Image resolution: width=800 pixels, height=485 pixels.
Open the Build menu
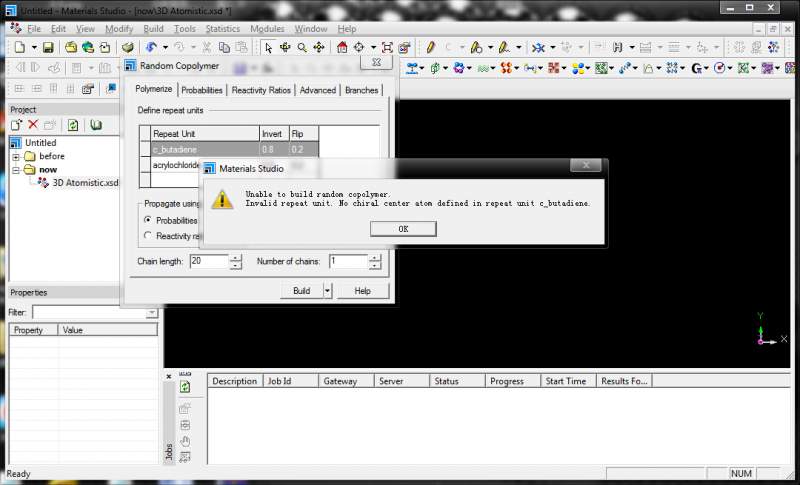153,29
